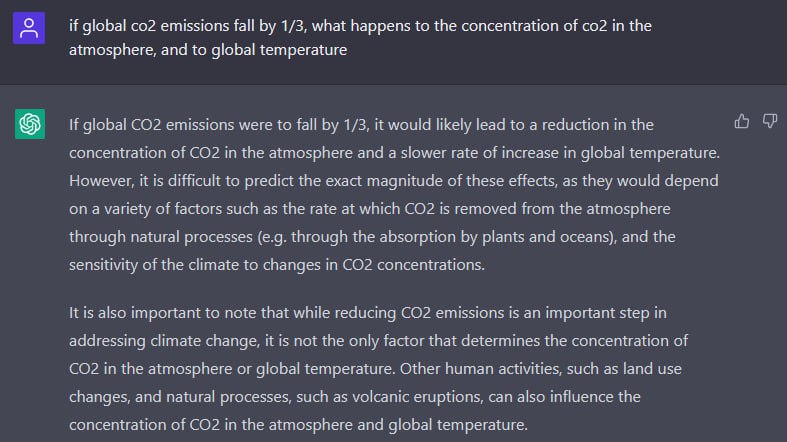Click the word "However" in the first paragraph

point(101,181)
